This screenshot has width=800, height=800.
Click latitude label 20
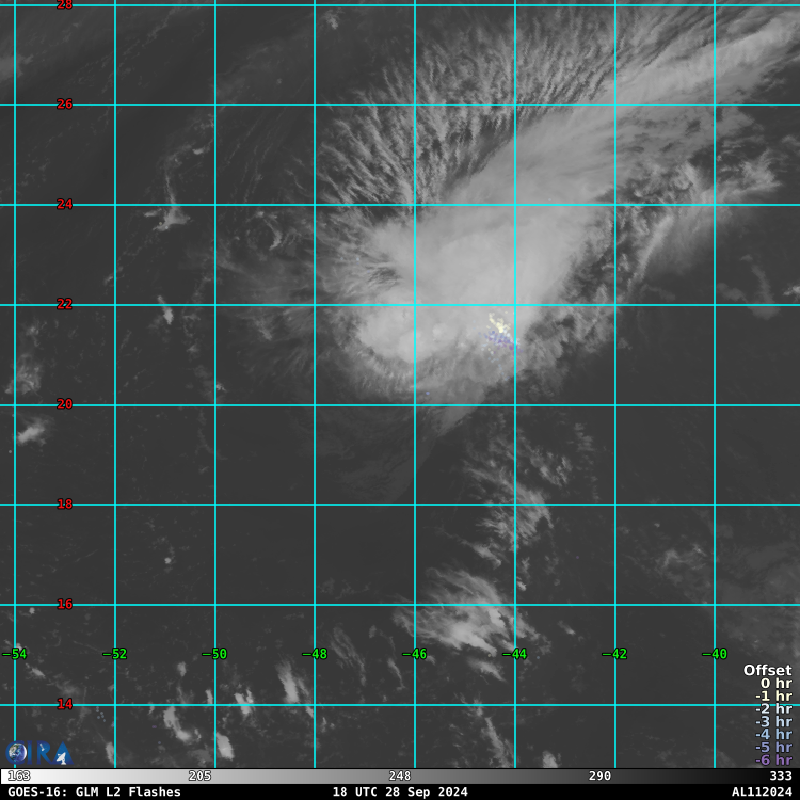point(65,404)
